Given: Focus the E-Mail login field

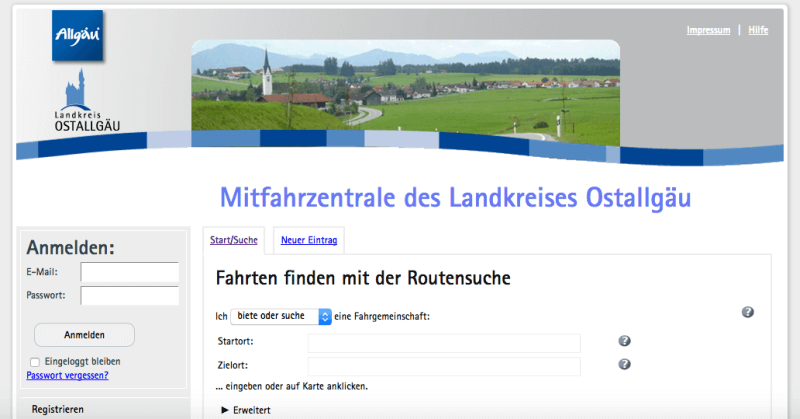Looking at the screenshot, I should [129, 272].
